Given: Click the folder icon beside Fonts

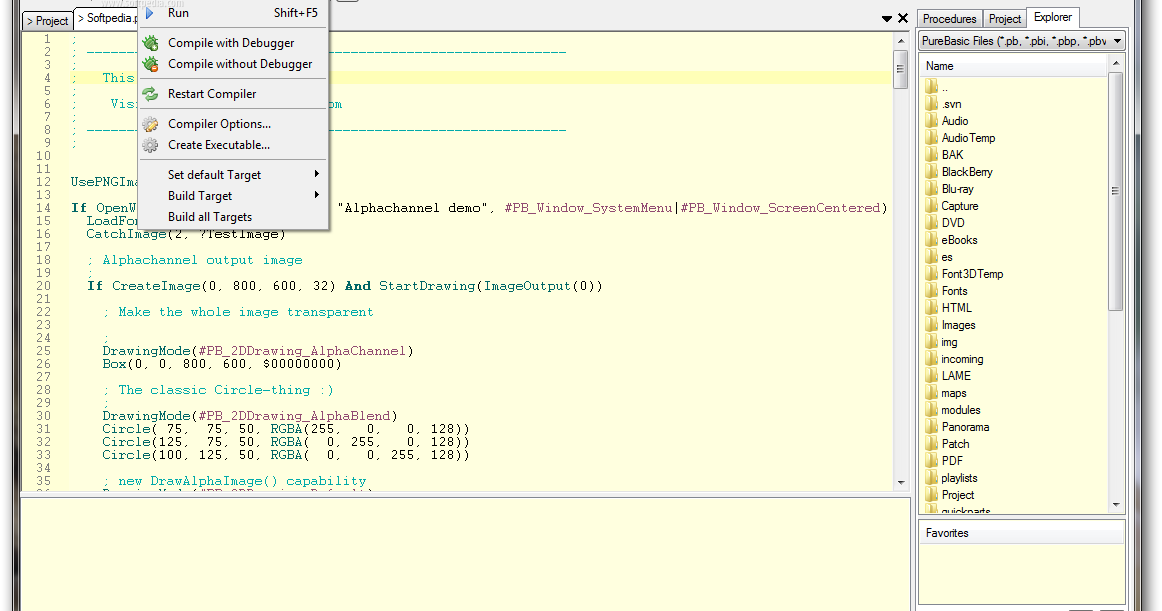Looking at the screenshot, I should coord(932,291).
